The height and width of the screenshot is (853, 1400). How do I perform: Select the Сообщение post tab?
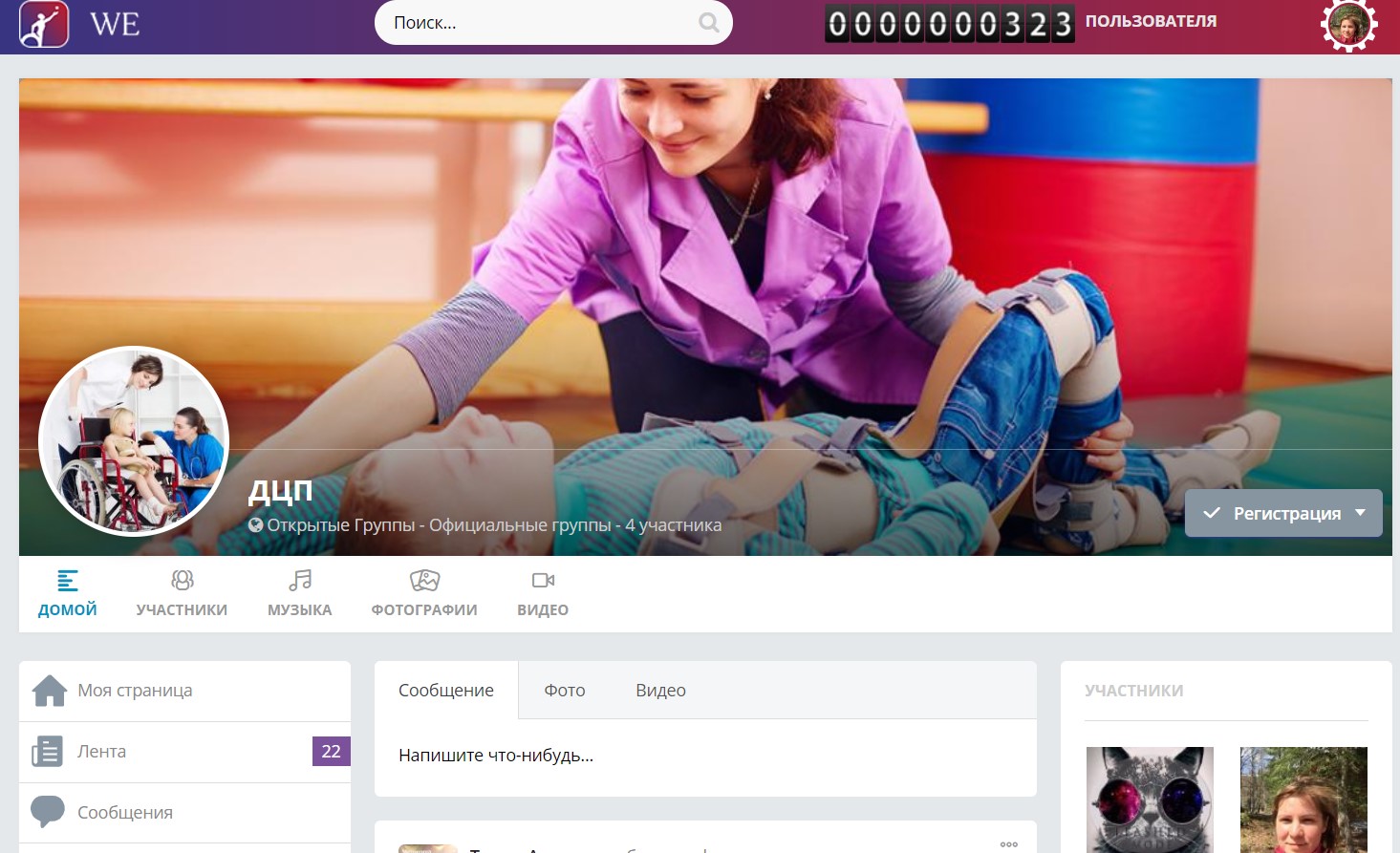446,691
